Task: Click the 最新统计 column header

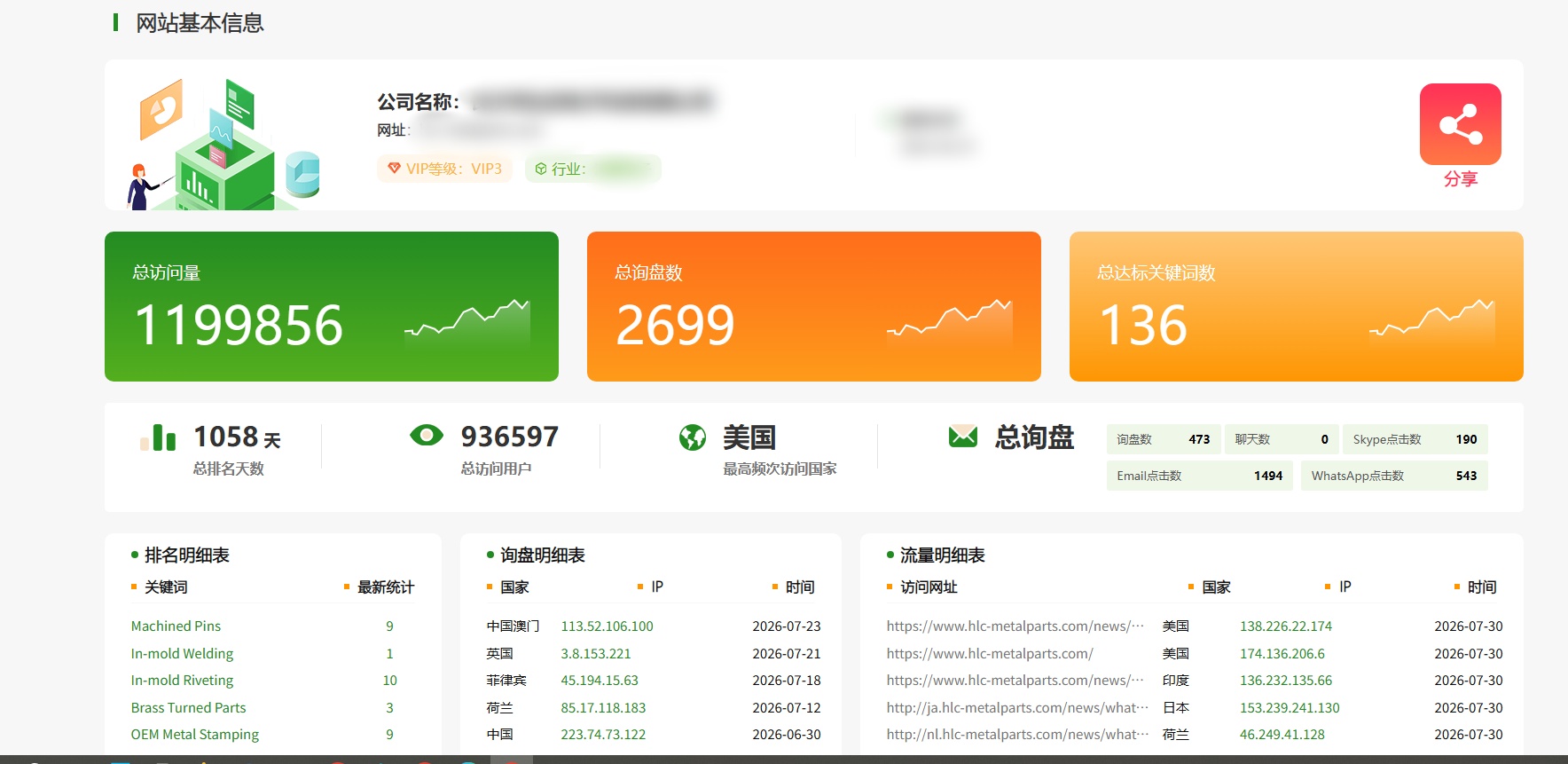Action: 386,587
